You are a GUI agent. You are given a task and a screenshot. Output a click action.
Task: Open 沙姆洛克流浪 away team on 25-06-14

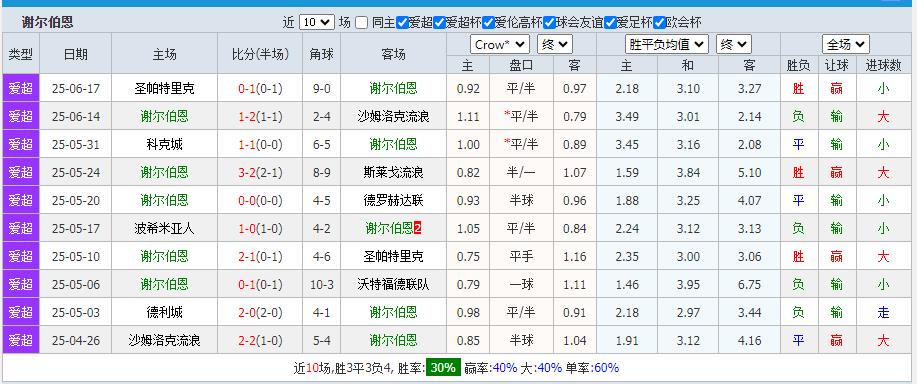[394, 117]
